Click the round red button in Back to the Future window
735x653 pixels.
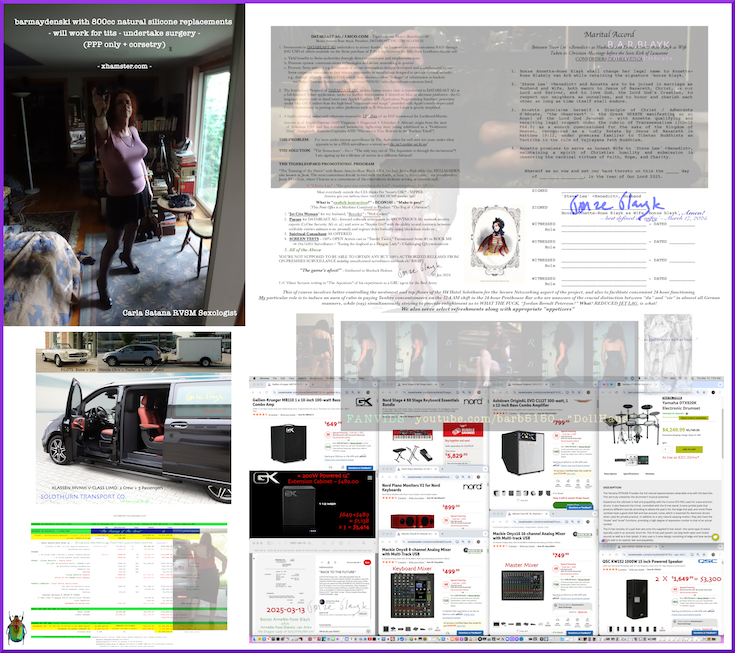(x=367, y=562)
